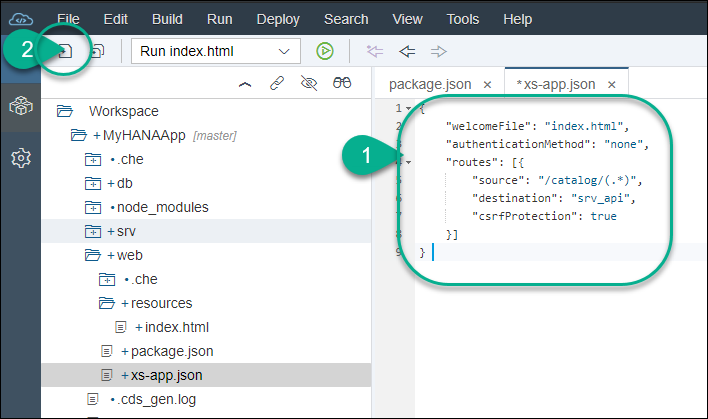Click the link with editor chain icon
The image size is (708, 419).
277,83
